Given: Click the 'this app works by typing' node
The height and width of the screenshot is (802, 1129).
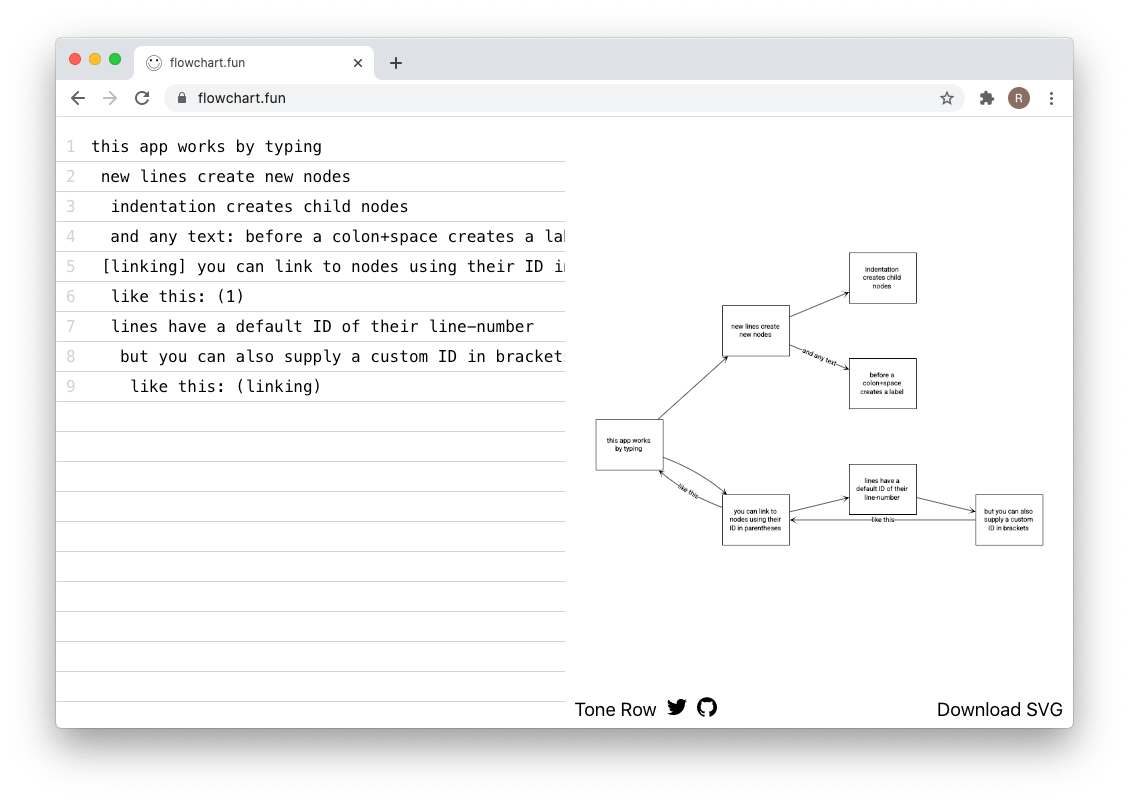Looking at the screenshot, I should tap(629, 445).
